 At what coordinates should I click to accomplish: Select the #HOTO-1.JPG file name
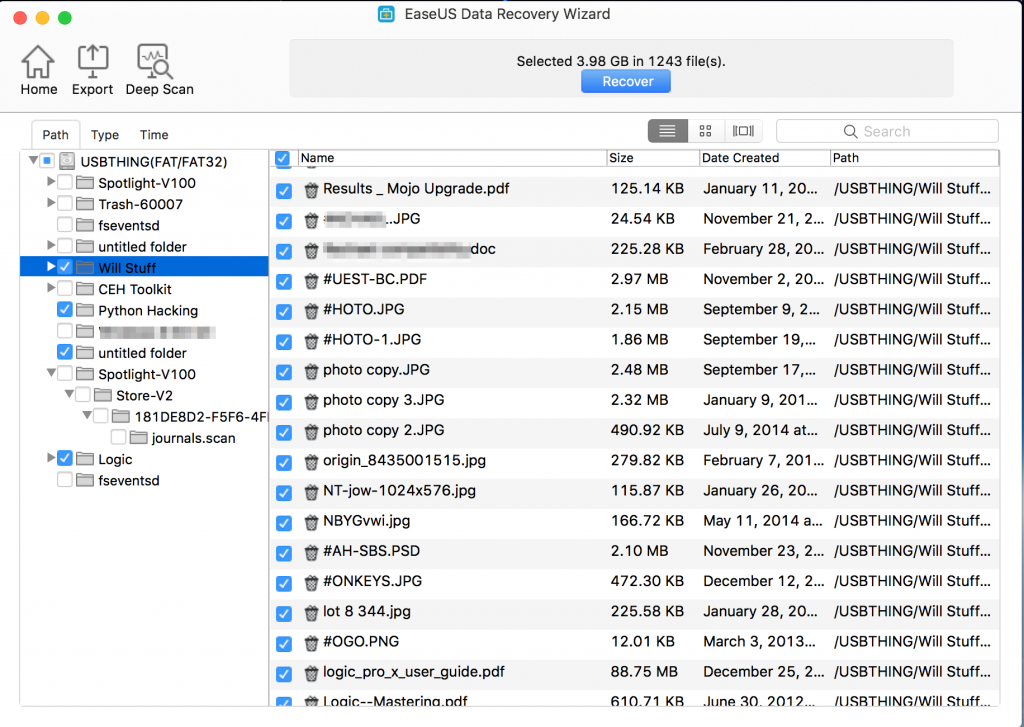[372, 340]
